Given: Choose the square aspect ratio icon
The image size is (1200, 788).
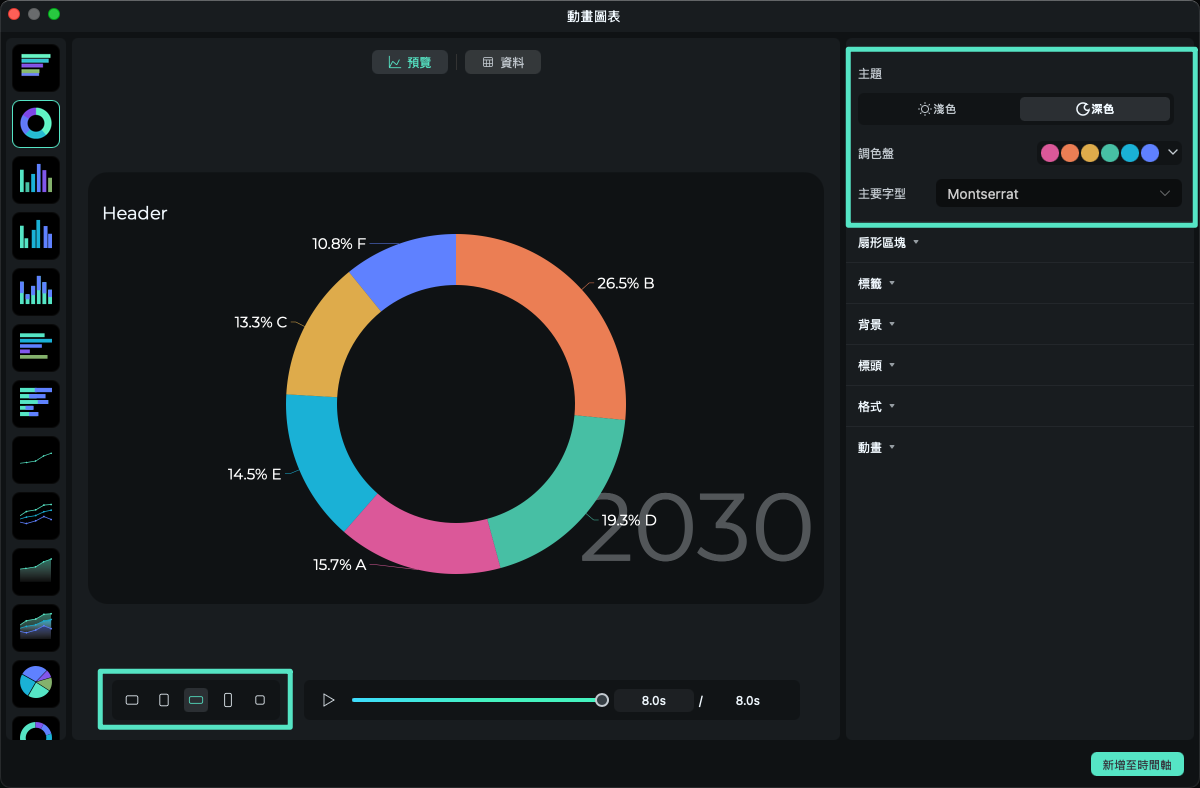Looking at the screenshot, I should click(260, 700).
